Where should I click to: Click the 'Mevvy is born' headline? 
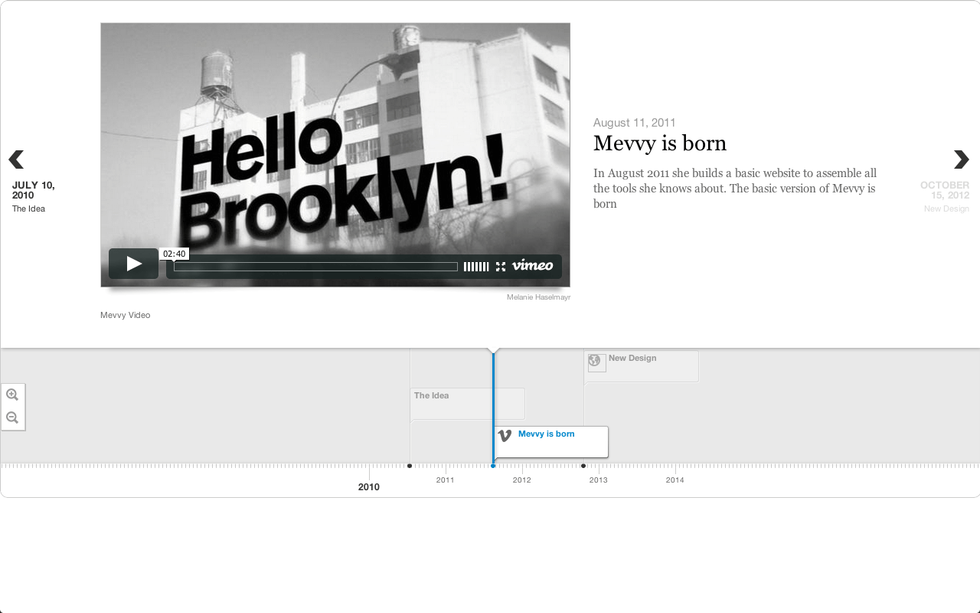pos(659,143)
